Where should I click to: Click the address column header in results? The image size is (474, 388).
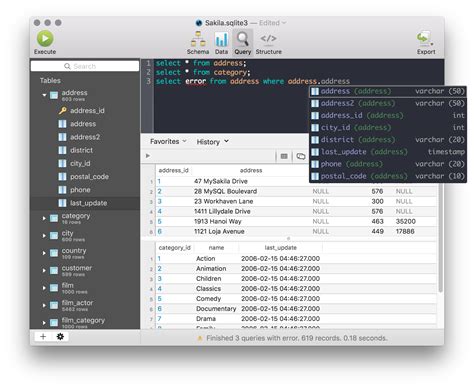[x=251, y=170]
